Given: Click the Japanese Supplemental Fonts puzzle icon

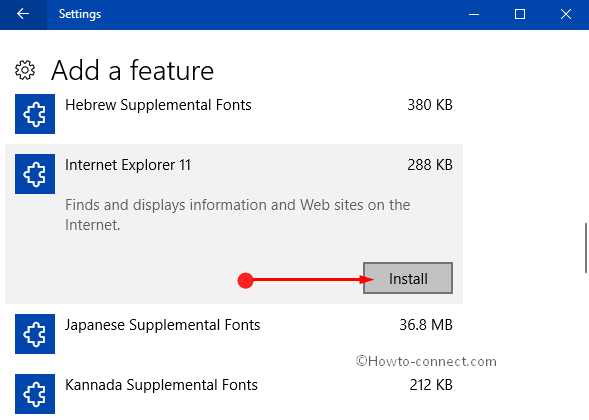Looking at the screenshot, I should pos(35,334).
